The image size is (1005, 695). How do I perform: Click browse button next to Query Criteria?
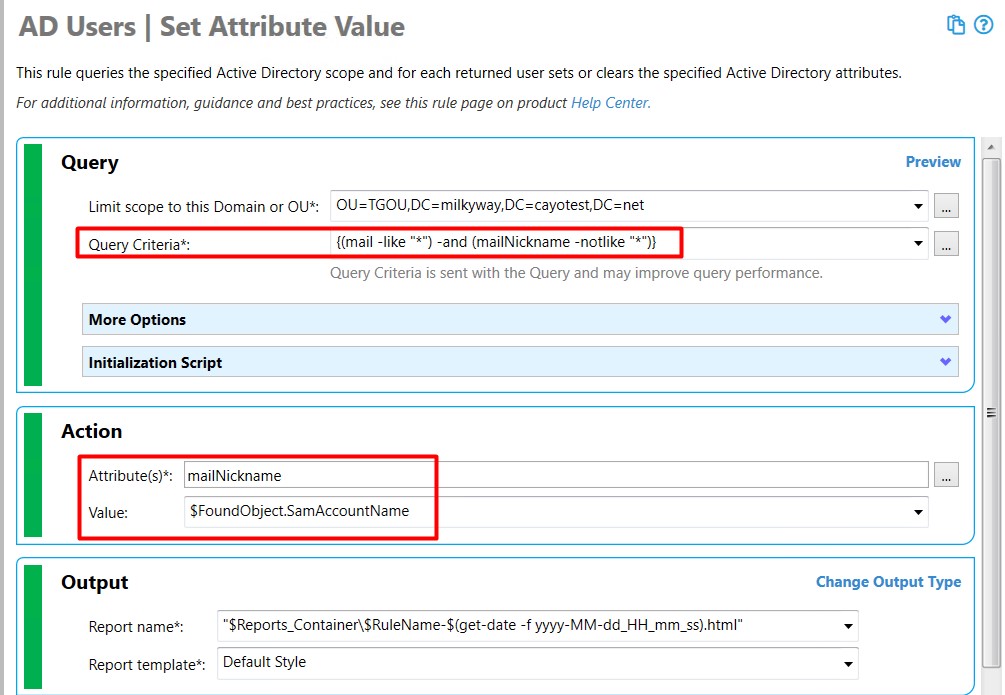point(946,244)
